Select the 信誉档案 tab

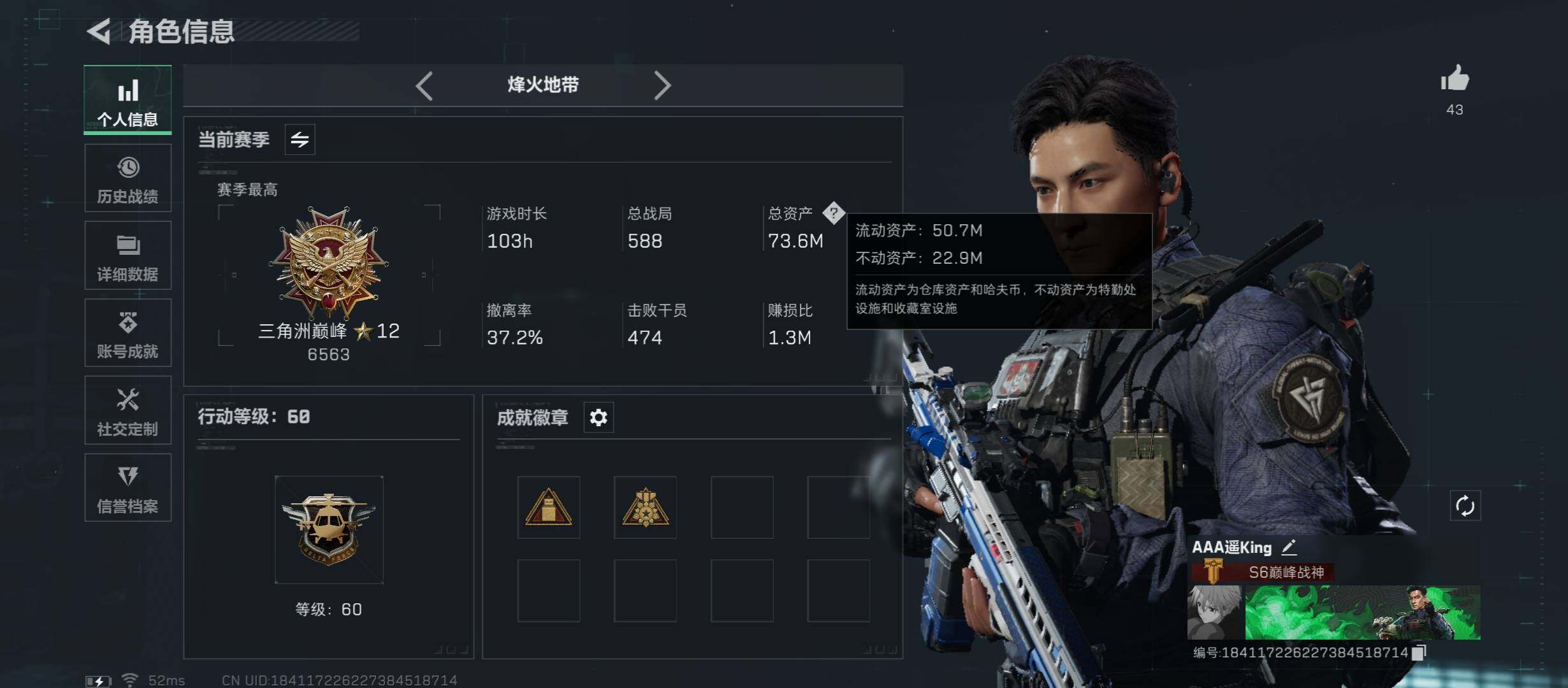click(127, 488)
